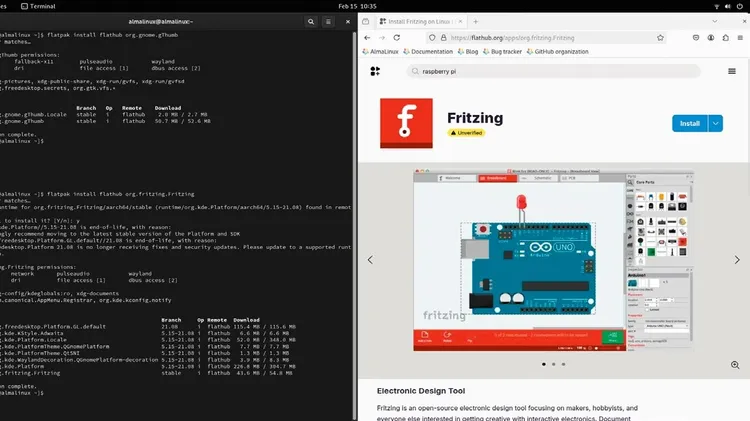Image resolution: width=750 pixels, height=421 pixels.
Task: Open the terminal hamburger menu
Action: pos(328,22)
